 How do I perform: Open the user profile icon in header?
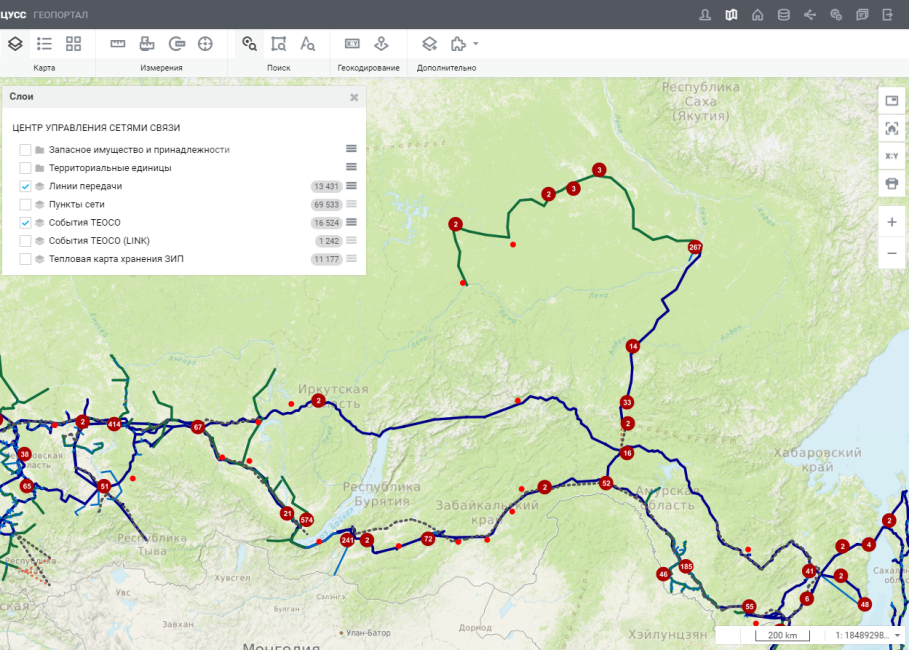(705, 15)
